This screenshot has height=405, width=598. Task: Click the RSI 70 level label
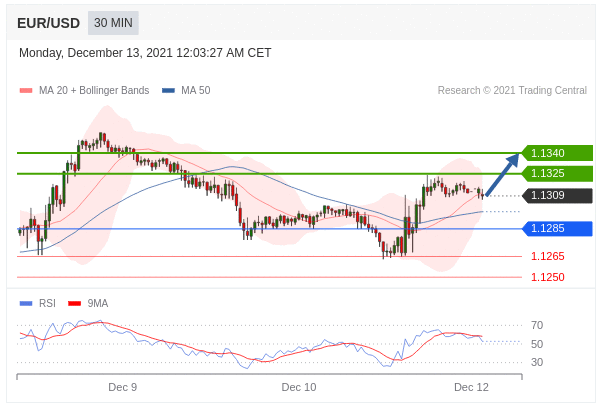pyautogui.click(x=537, y=325)
